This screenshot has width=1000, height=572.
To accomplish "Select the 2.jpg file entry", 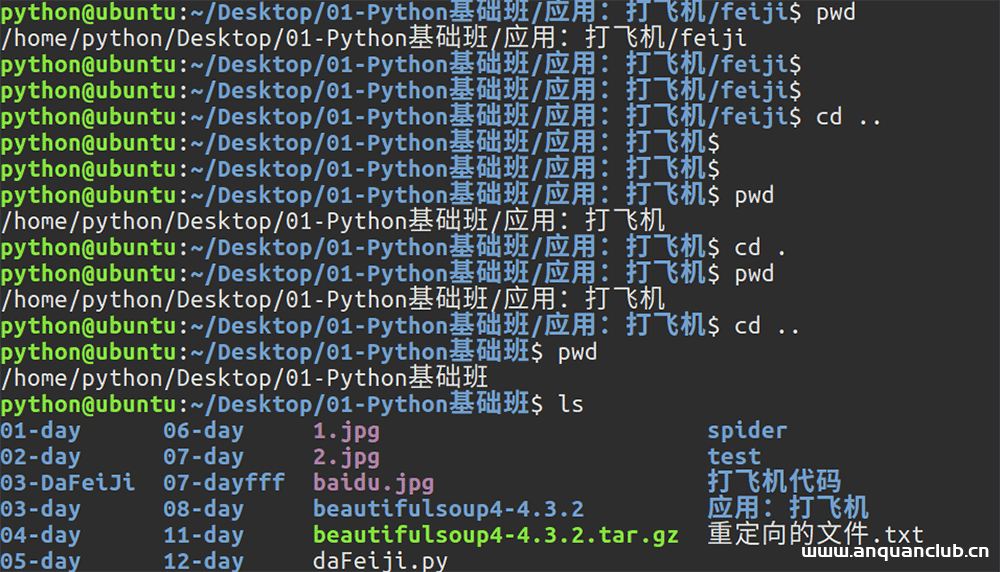I will click(x=346, y=457).
